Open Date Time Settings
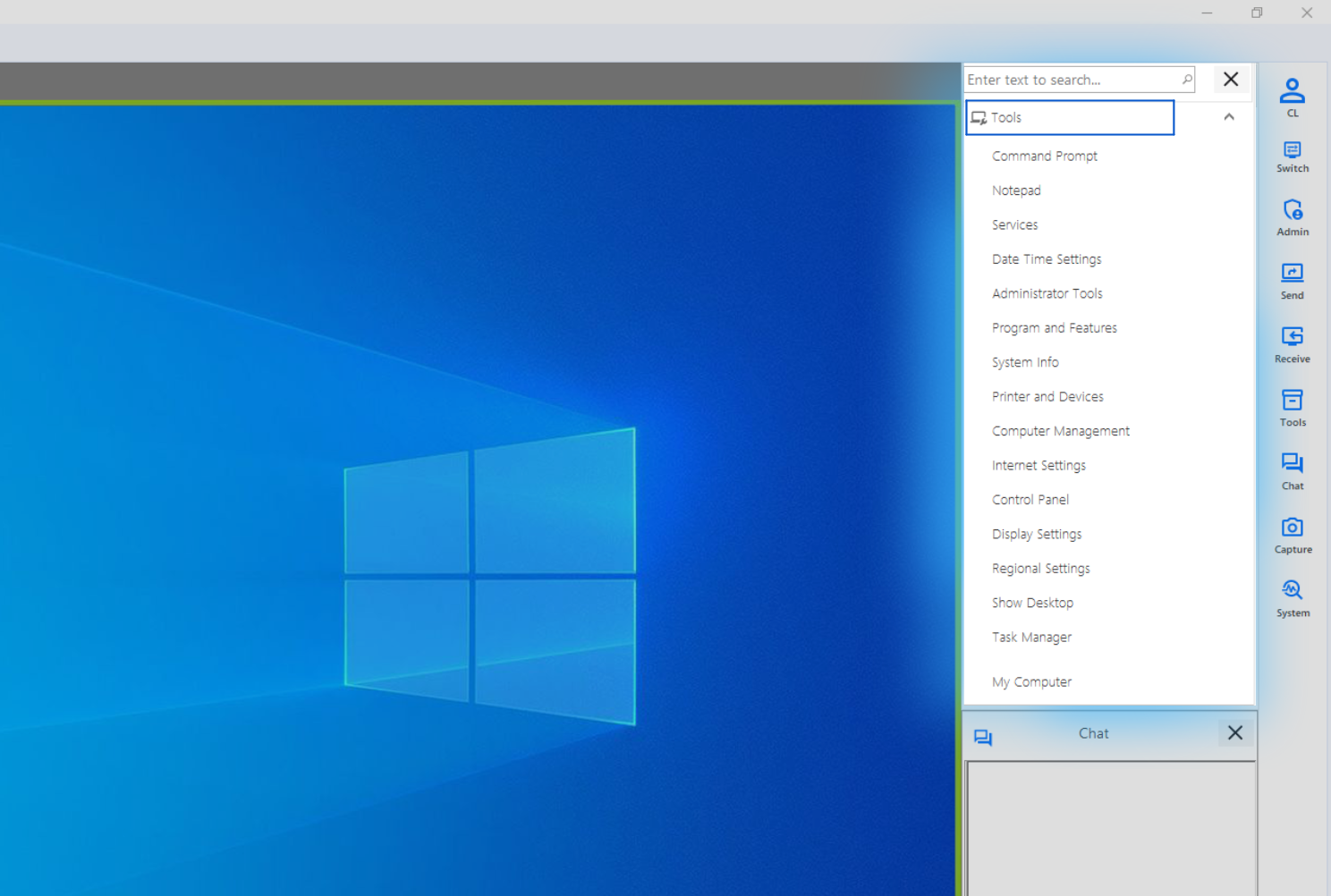 point(1047,259)
